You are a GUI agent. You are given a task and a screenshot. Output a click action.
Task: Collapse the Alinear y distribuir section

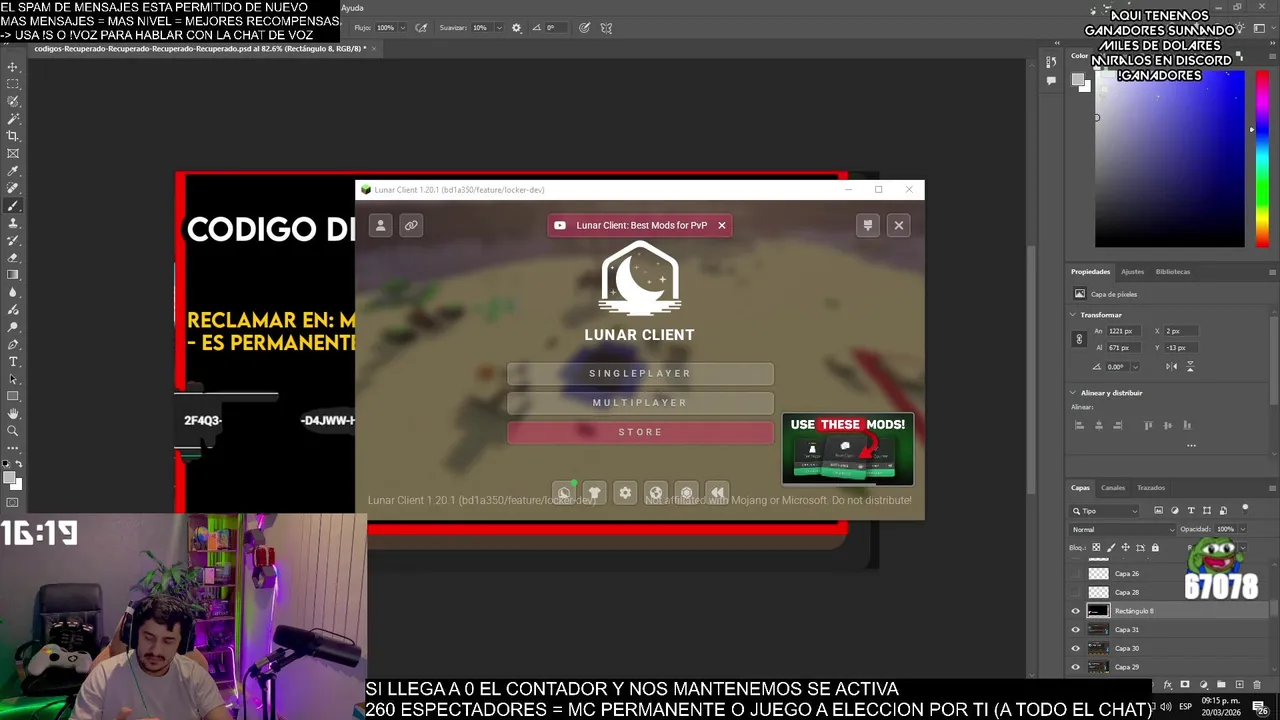(1073, 393)
